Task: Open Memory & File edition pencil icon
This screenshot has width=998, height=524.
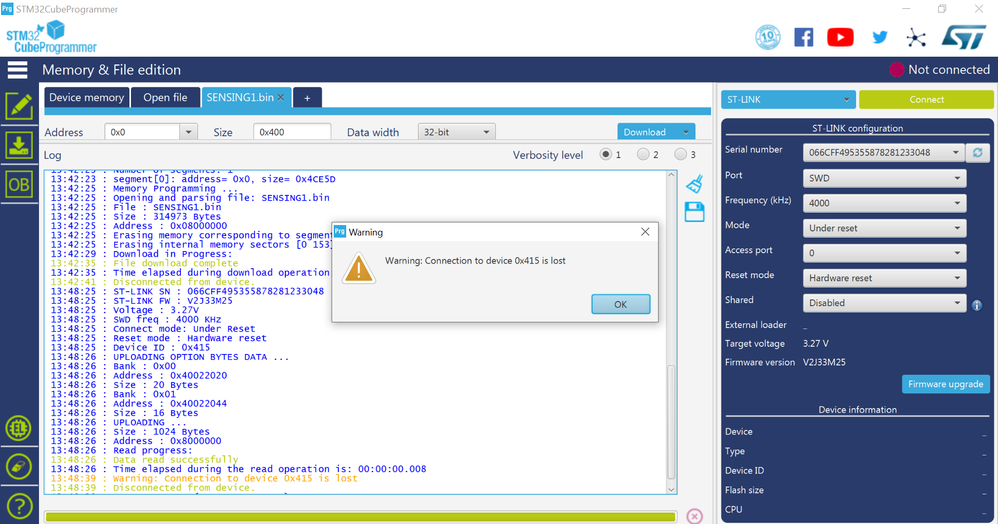Action: (x=19, y=106)
